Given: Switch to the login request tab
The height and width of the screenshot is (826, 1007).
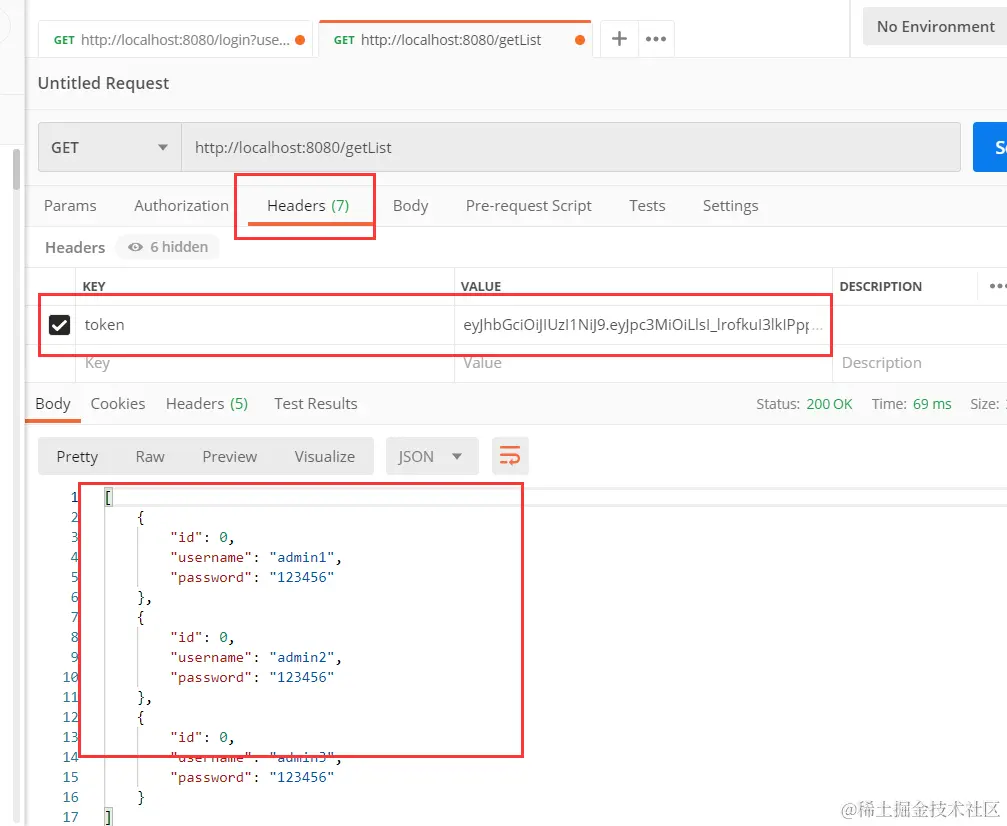Looking at the screenshot, I should [x=175, y=40].
